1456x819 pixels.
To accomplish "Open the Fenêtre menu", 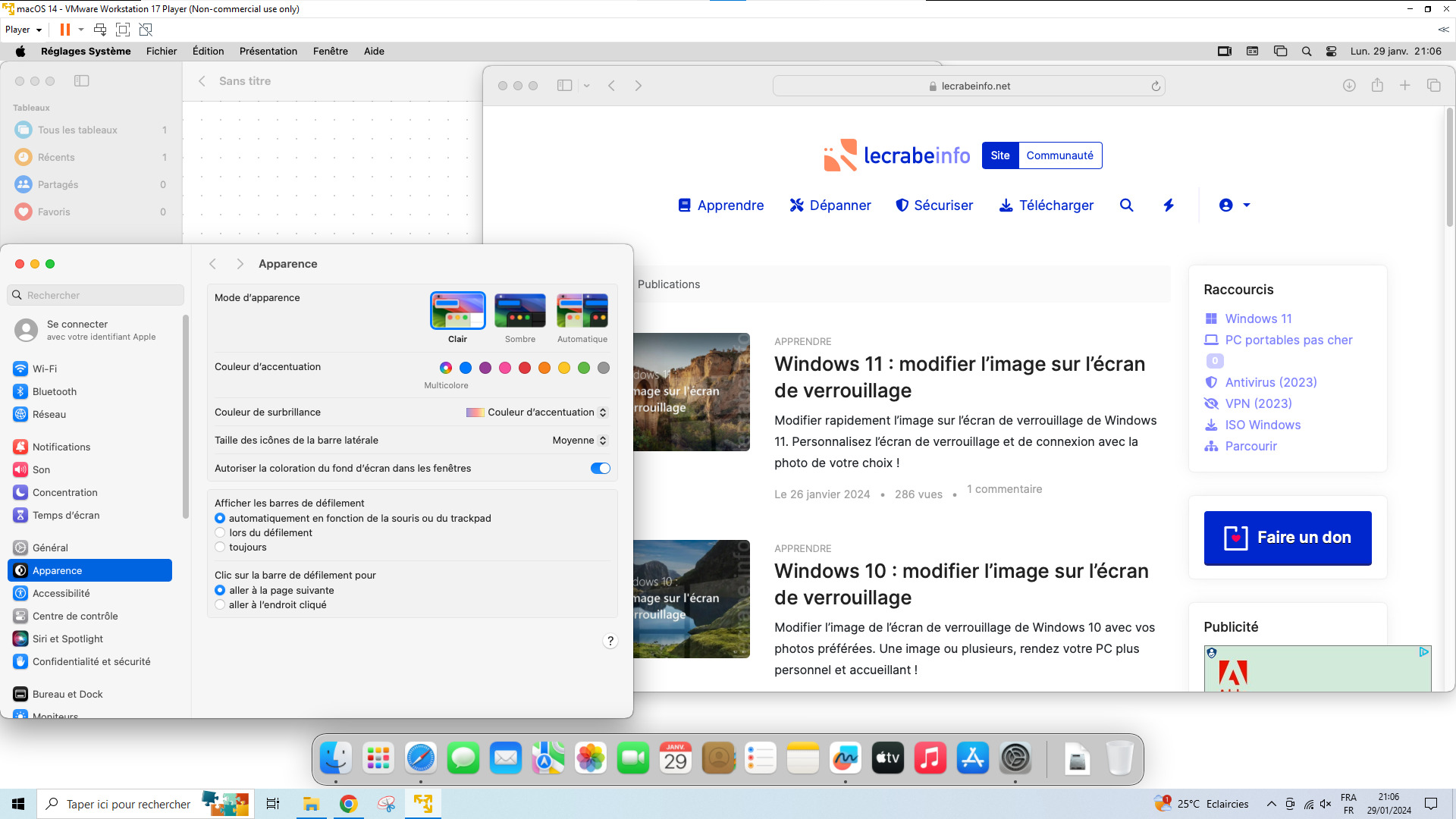I will tap(331, 52).
